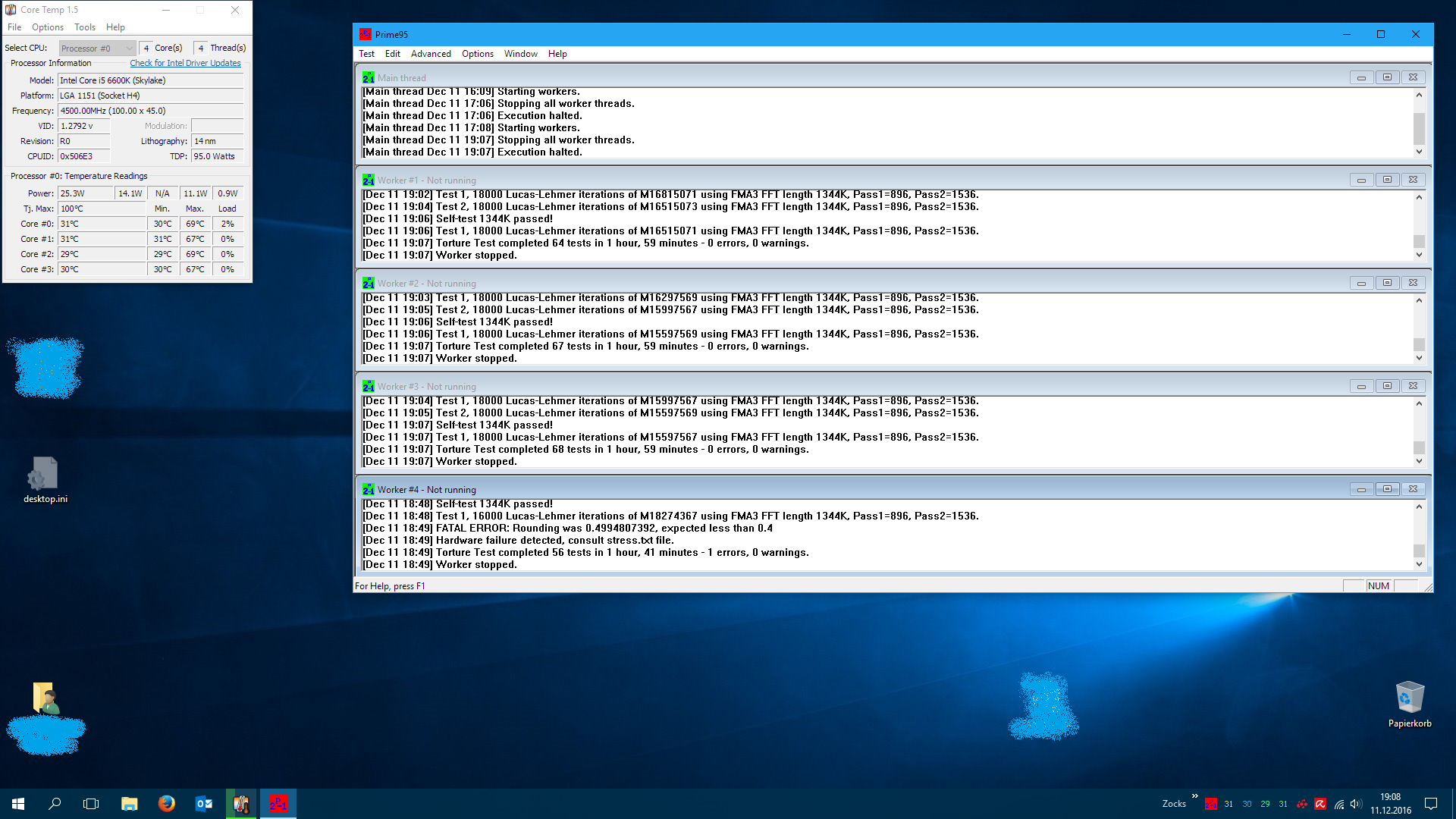Open the Advanced menu in Prime95

tap(430, 54)
